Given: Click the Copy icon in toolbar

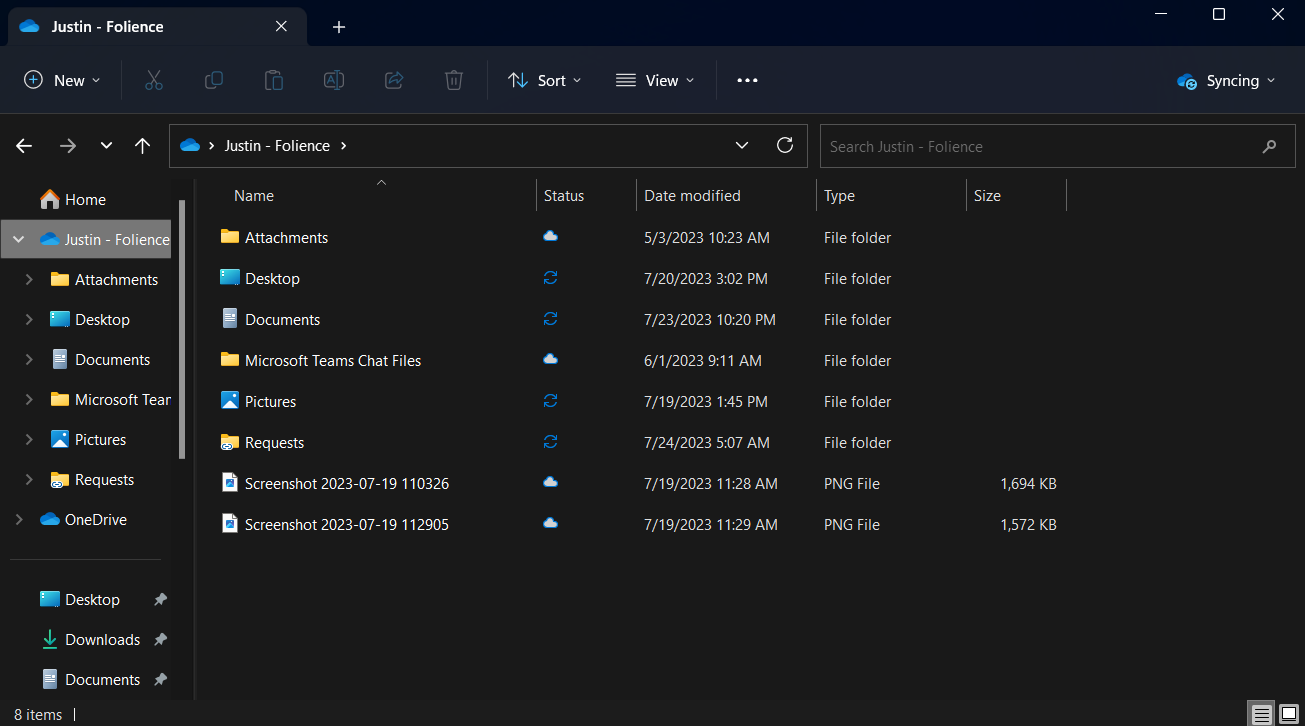Looking at the screenshot, I should click(213, 80).
